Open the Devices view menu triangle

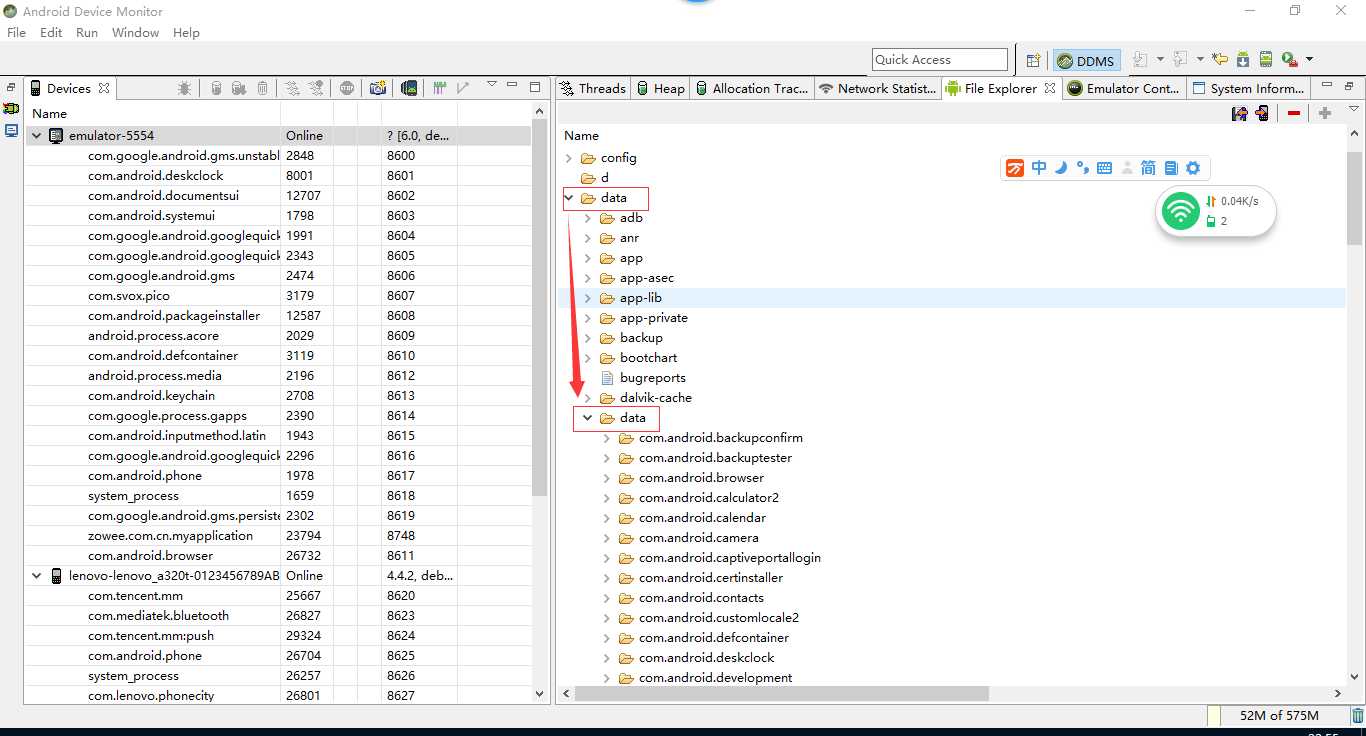[491, 84]
